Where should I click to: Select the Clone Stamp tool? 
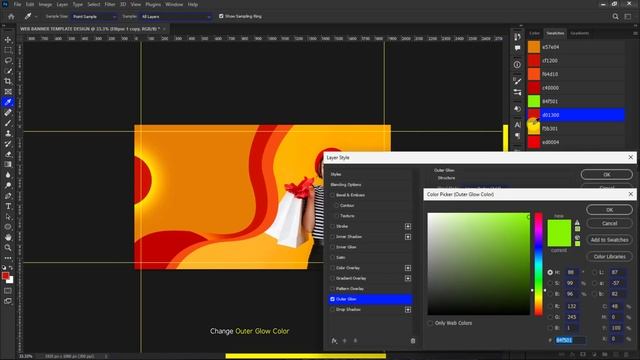(8, 133)
